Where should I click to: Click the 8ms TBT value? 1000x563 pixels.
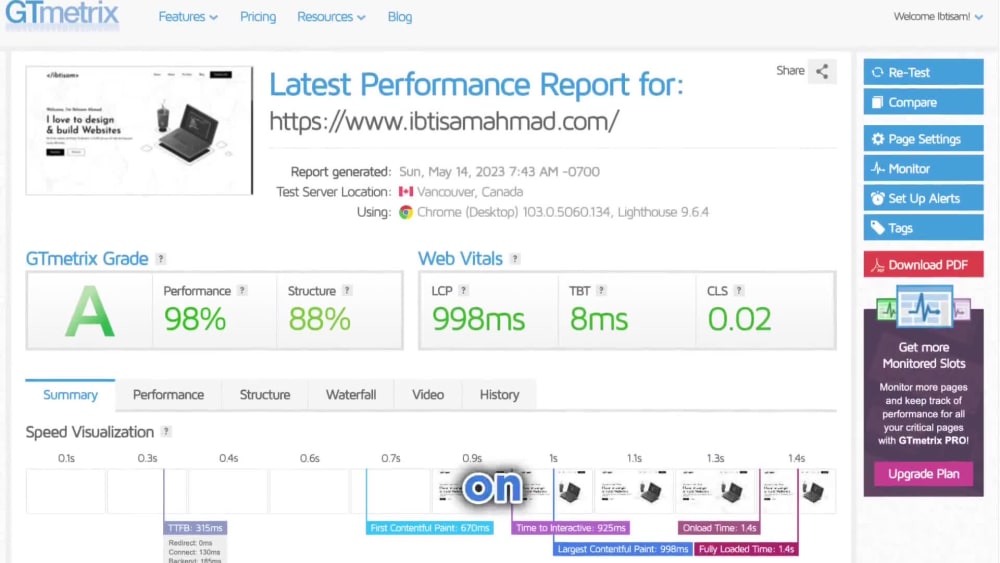coord(598,319)
